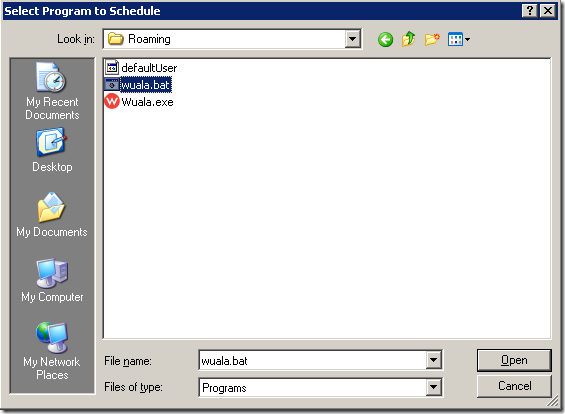Image resolution: width=565 pixels, height=414 pixels.
Task: Create a new folder
Action: tap(432, 39)
